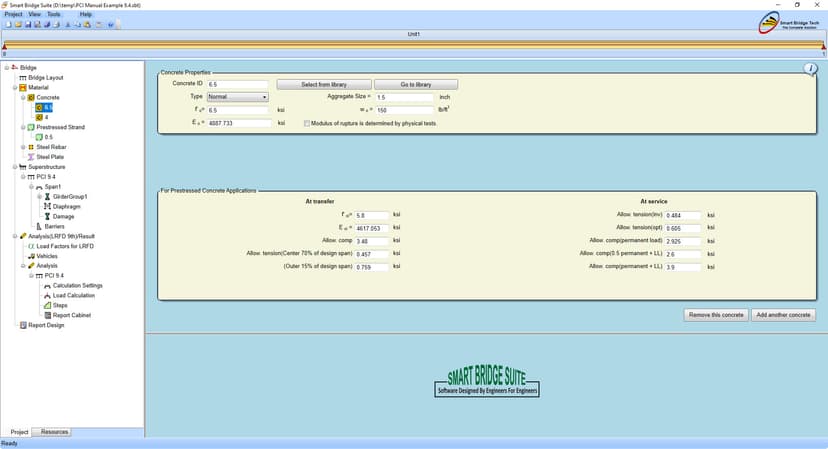The width and height of the screenshot is (828, 449).
Task: Select the Prestressed Strand node icon
Action: tap(31, 127)
